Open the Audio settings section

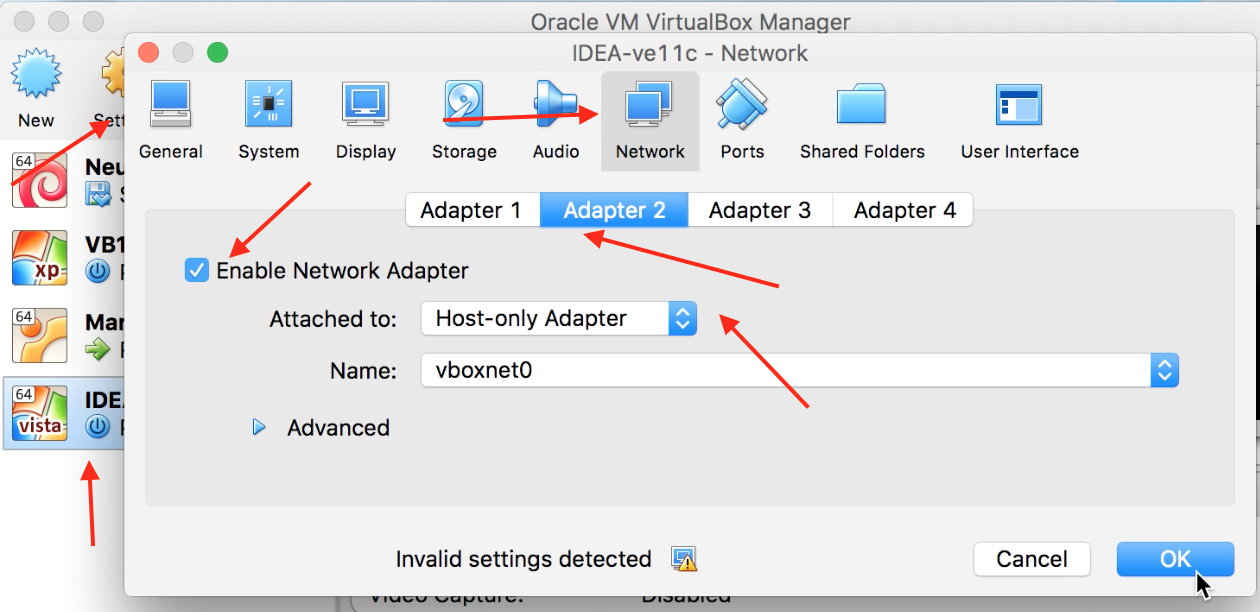click(556, 120)
